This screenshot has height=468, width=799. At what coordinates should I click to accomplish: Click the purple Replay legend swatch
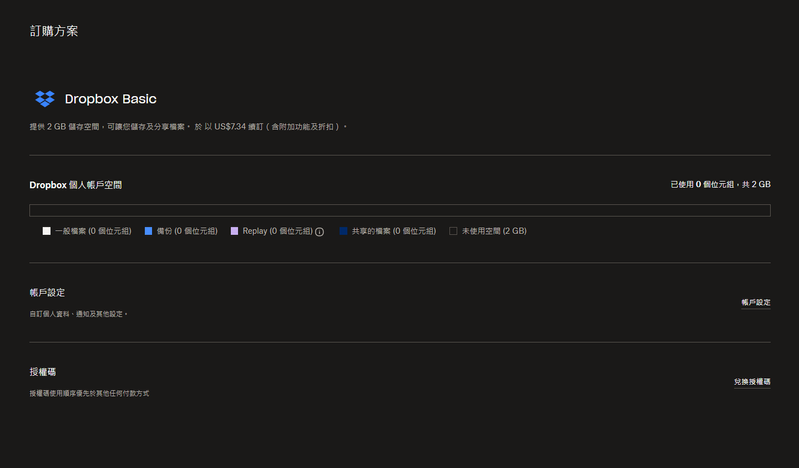(234, 231)
